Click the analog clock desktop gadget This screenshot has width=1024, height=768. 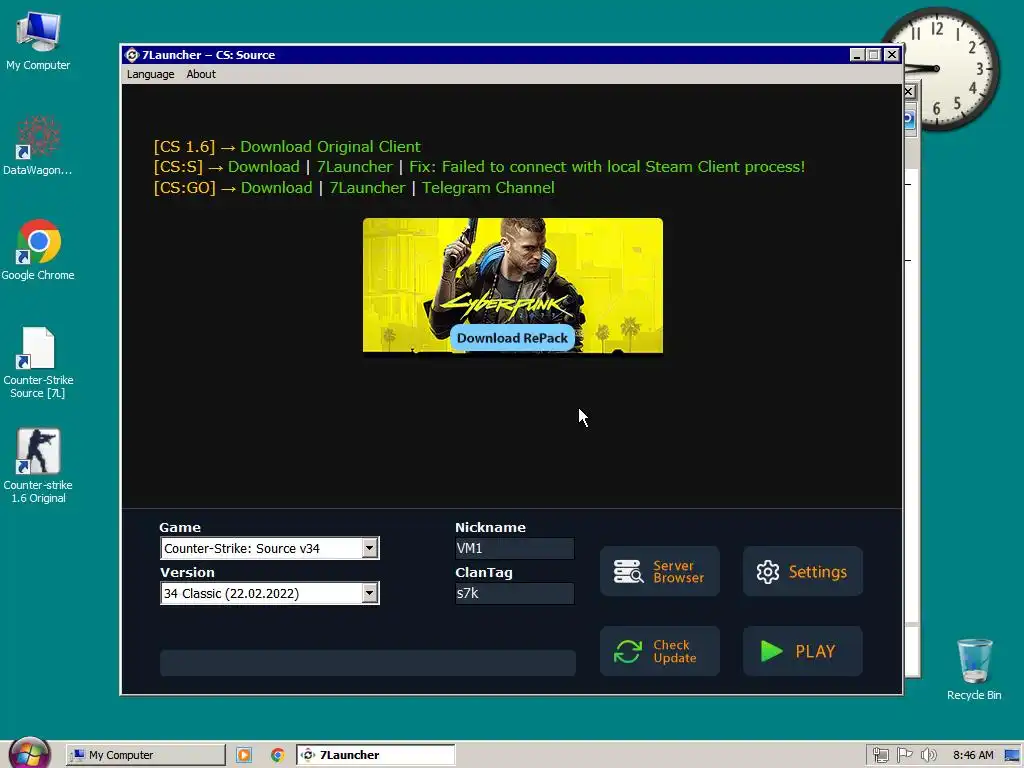938,69
